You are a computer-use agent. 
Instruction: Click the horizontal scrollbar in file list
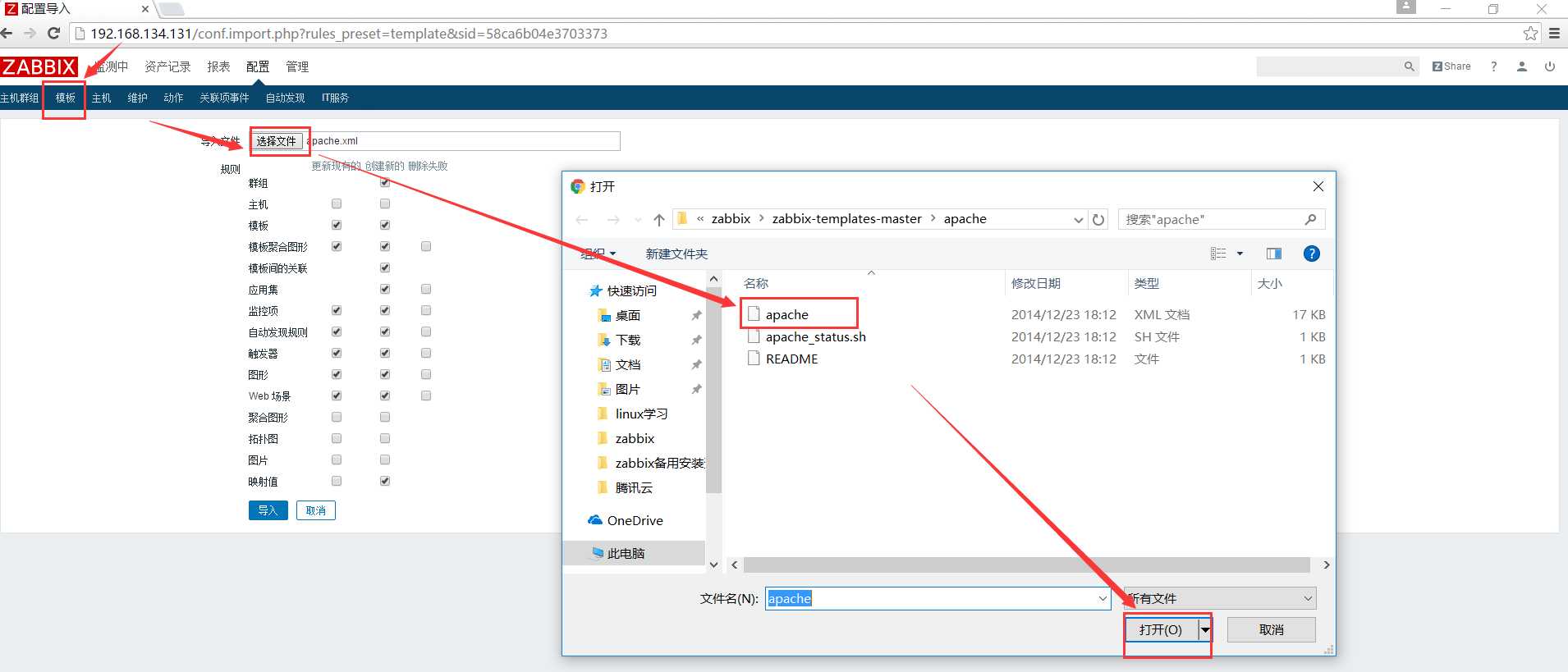(1026, 565)
